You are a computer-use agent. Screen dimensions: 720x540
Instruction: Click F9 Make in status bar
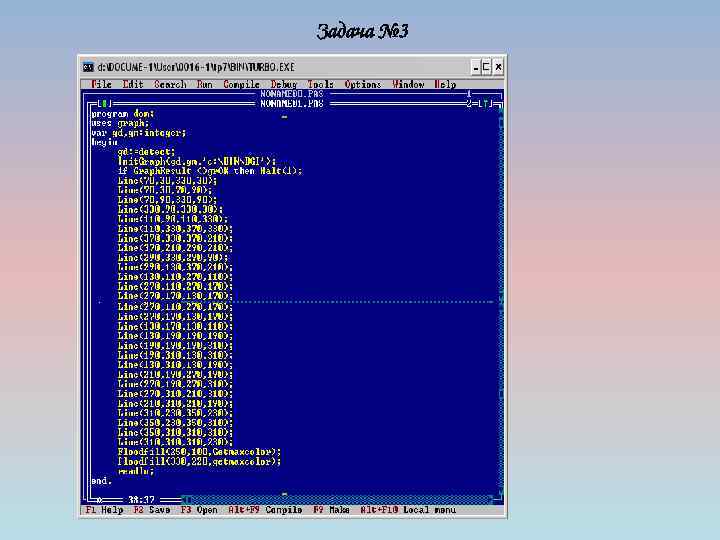[x=332, y=510]
